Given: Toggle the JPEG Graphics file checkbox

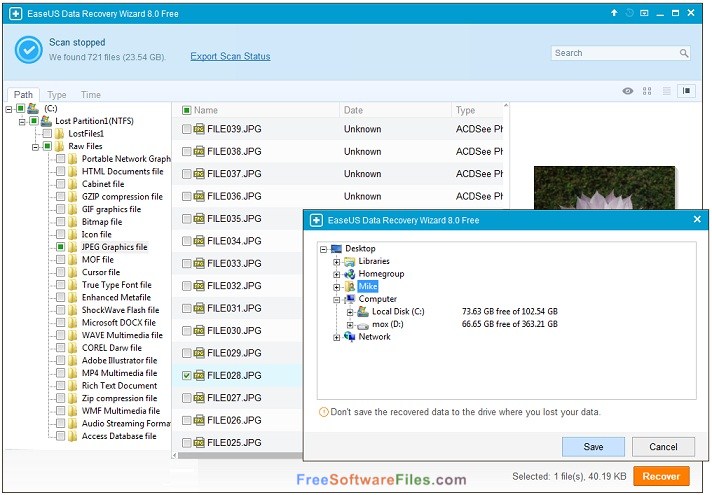Looking at the screenshot, I should tap(60, 247).
